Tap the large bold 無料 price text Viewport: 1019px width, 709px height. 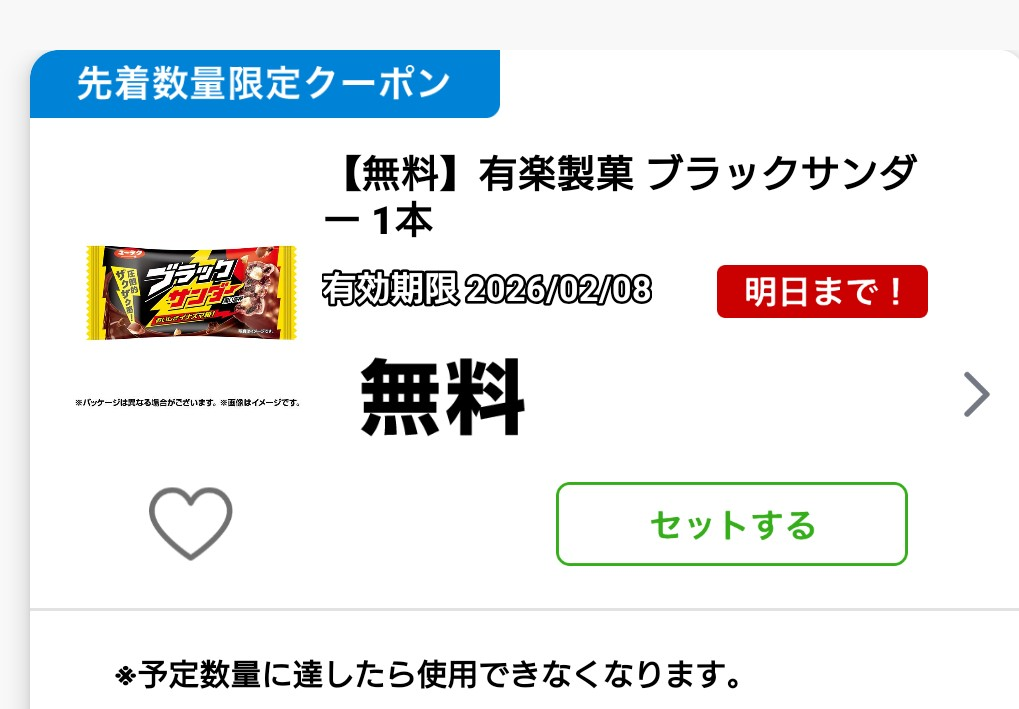click(442, 396)
